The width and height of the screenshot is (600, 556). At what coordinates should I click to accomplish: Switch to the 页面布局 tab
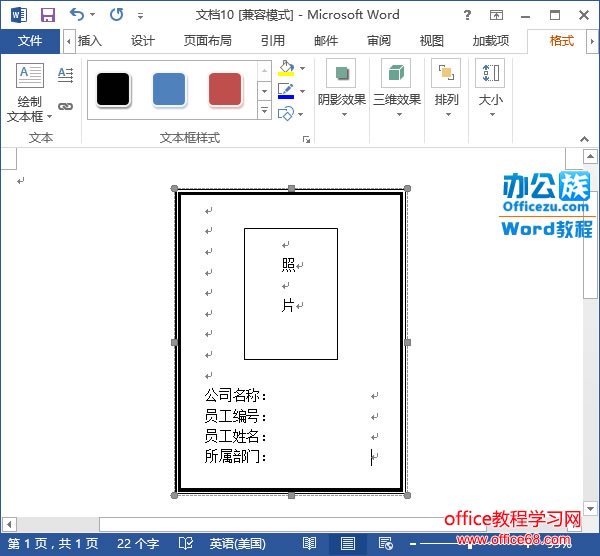pos(207,41)
